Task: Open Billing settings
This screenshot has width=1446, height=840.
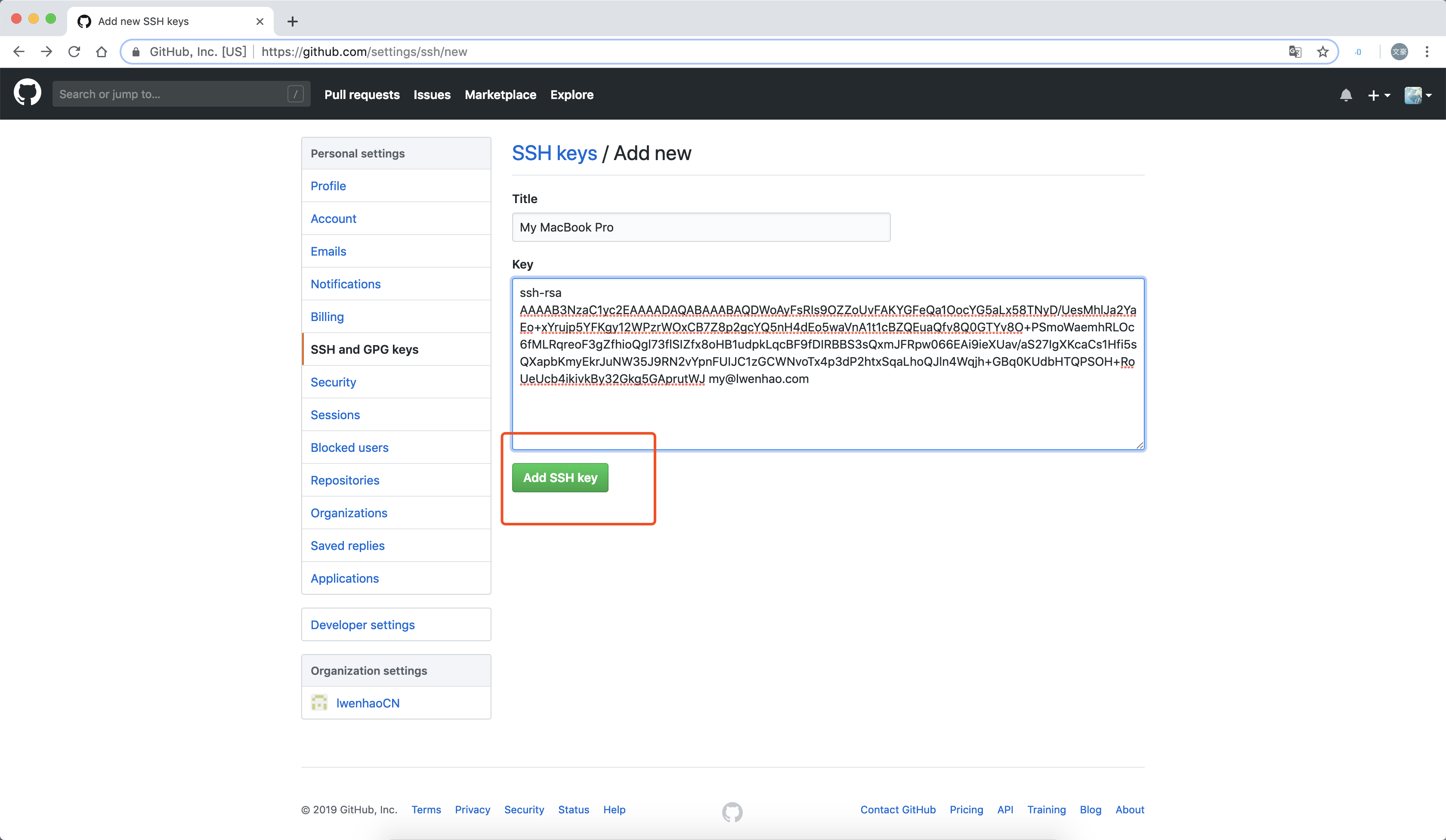Action: click(396, 317)
